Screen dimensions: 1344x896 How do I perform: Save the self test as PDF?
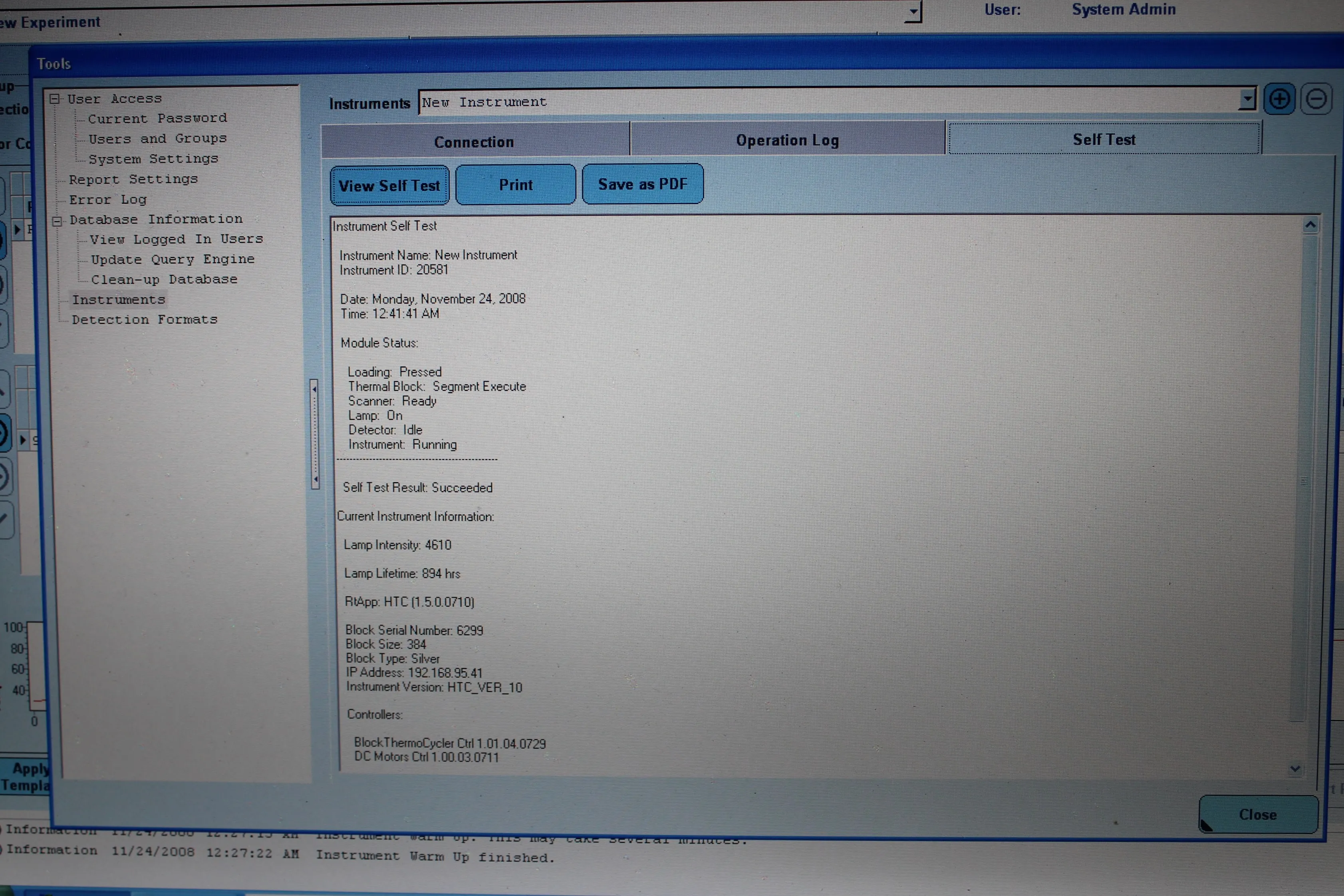pos(643,183)
